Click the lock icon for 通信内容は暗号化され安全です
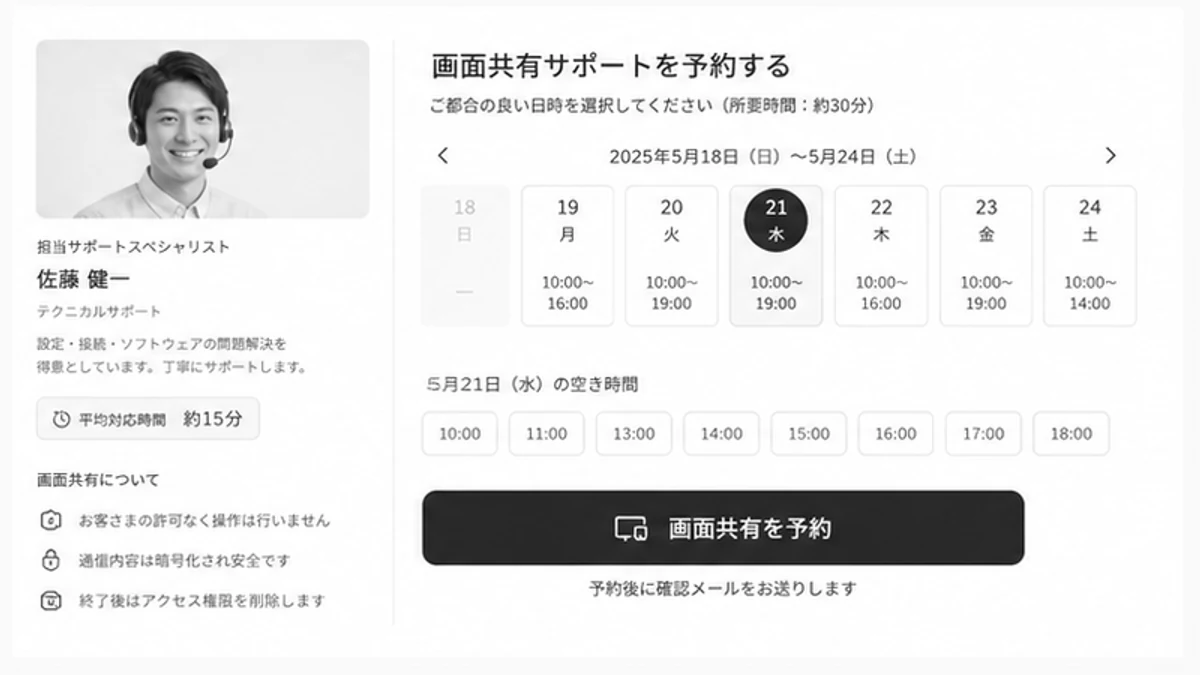The image size is (1200, 675). (x=50, y=560)
